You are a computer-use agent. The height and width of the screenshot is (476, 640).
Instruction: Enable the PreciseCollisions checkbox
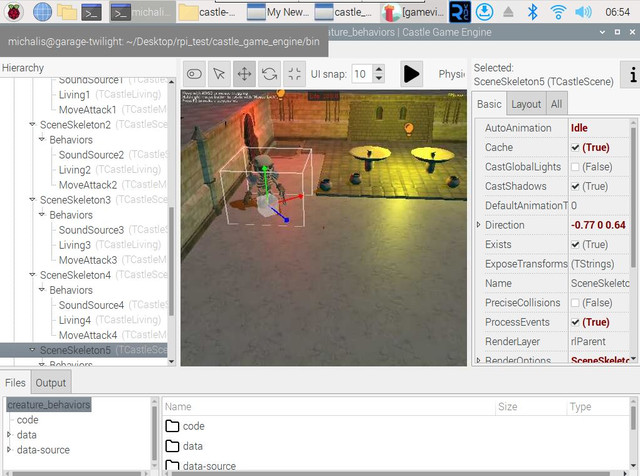[x=575, y=303]
